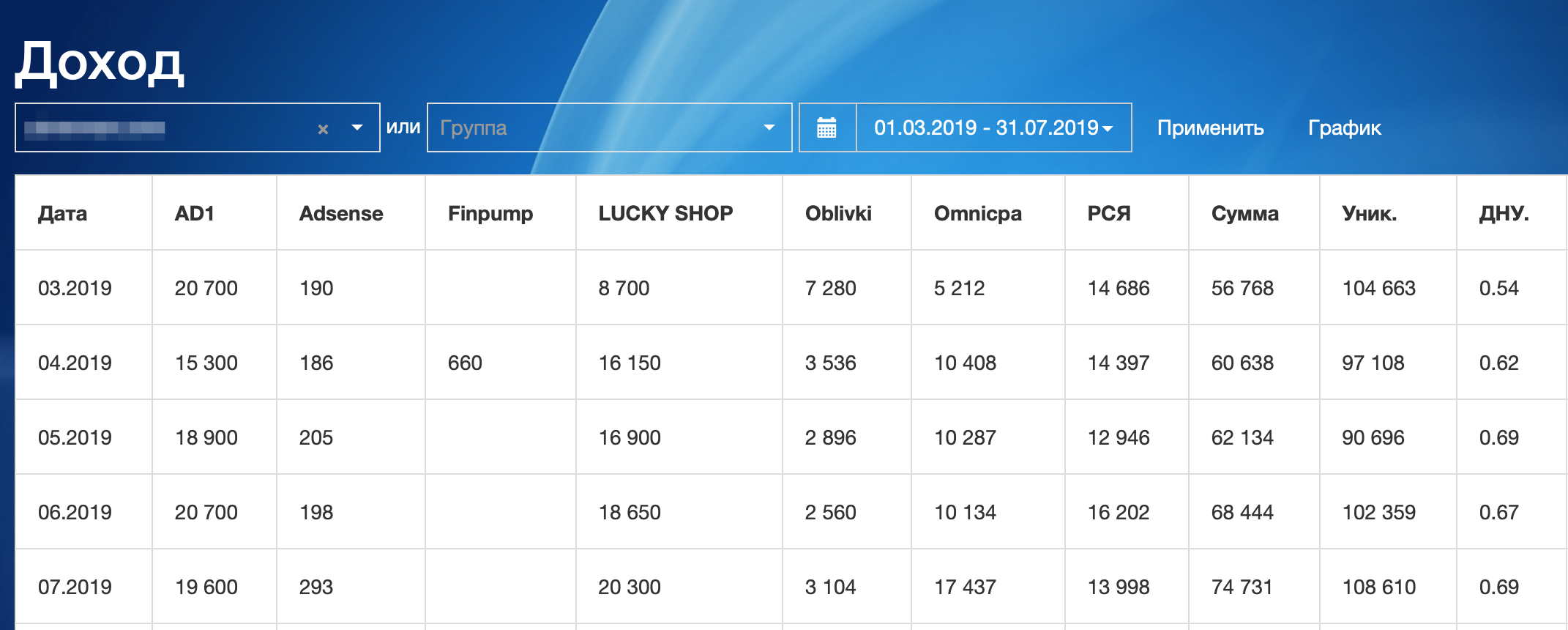Click the РСЯ column header
This screenshot has height=630, width=1568.
[x=1109, y=213]
